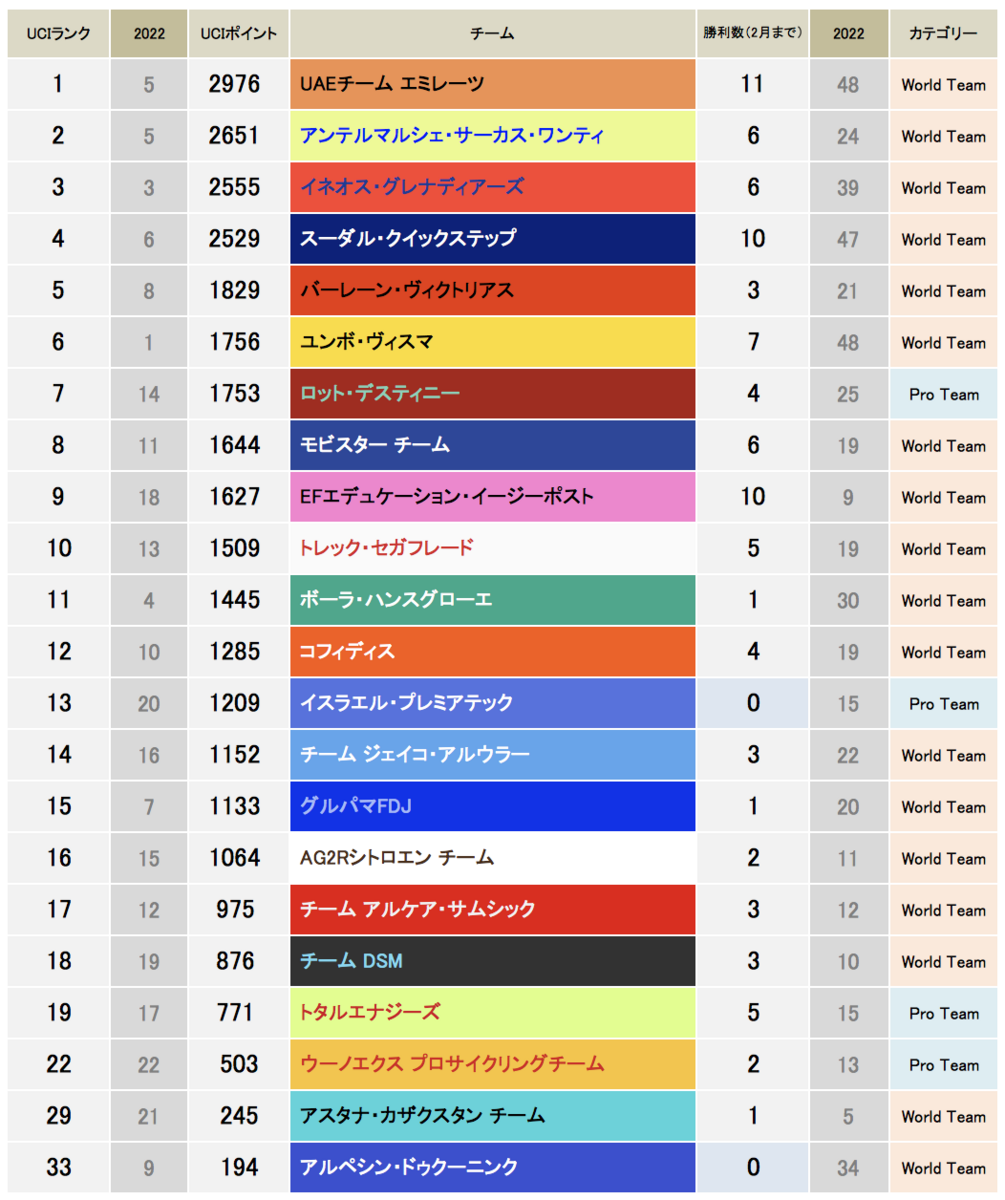
Task: Select the チーム DSM team cell
Action: [492, 961]
